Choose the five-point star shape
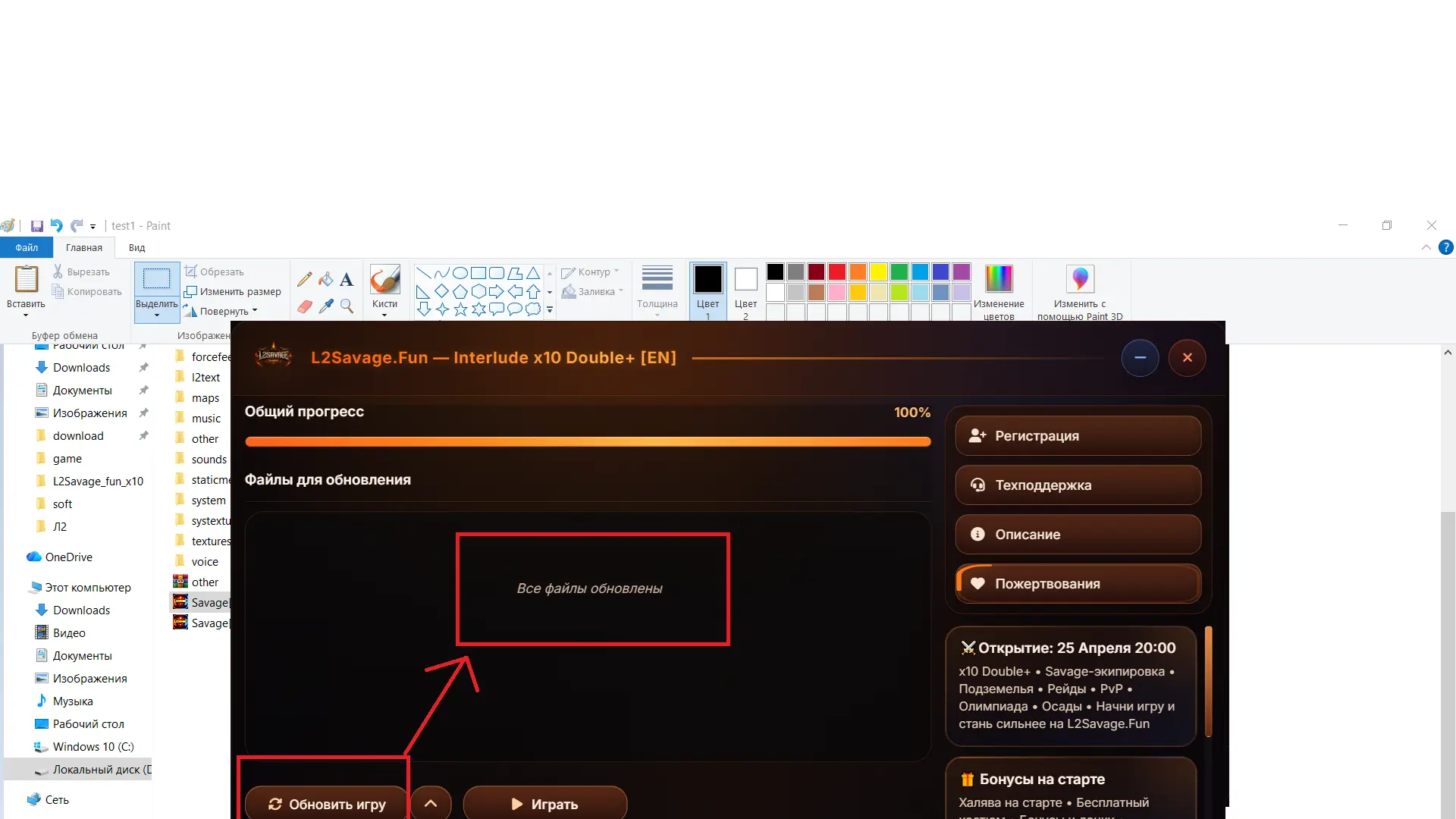This screenshot has width=1456, height=819. point(460,309)
